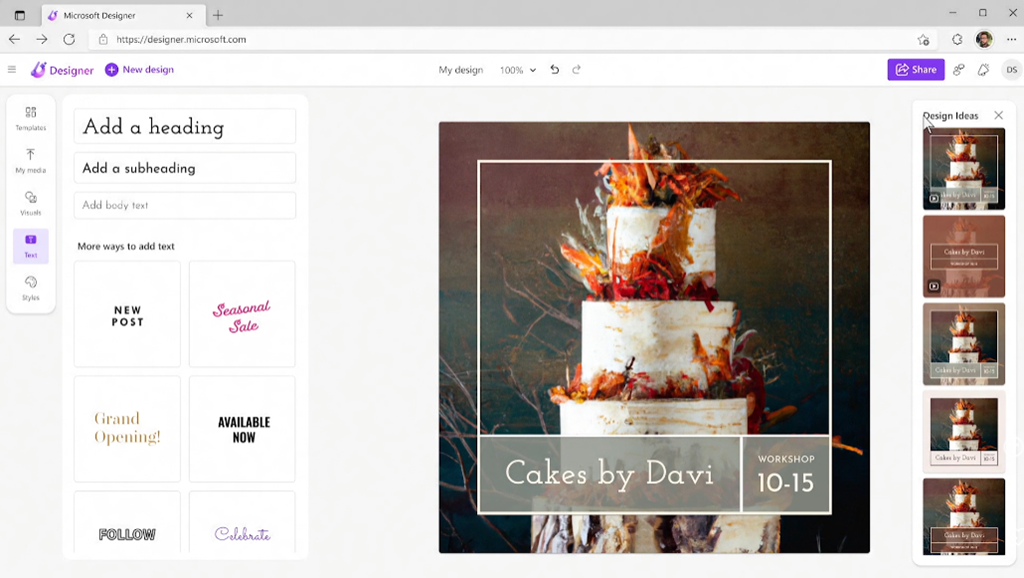Open browser settings and more menu
Image resolution: width=1024 pixels, height=578 pixels.
[x=1011, y=39]
